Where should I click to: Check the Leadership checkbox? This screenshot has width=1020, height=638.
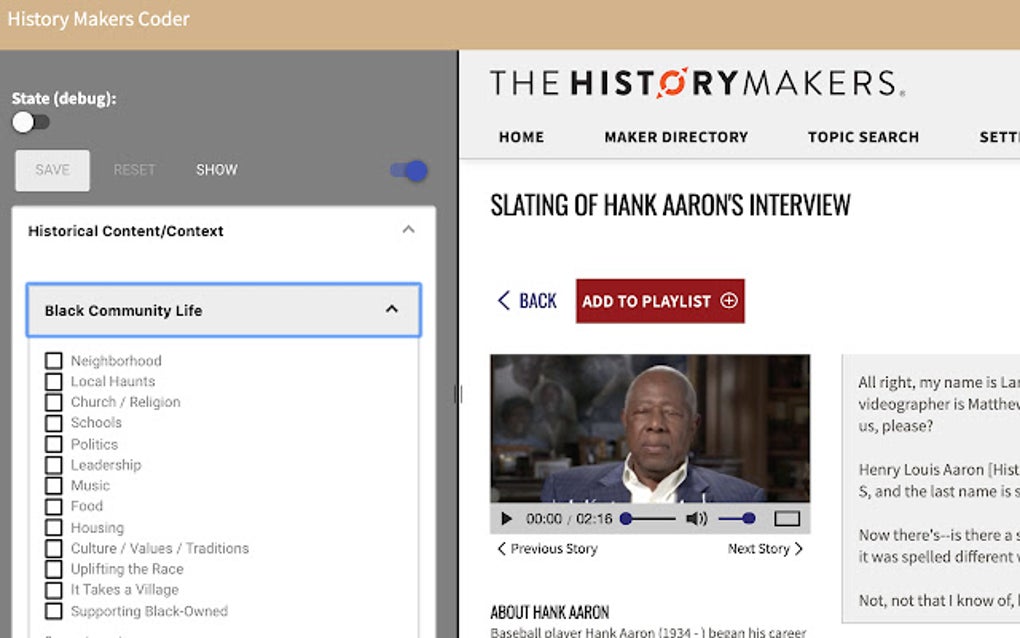coord(54,465)
